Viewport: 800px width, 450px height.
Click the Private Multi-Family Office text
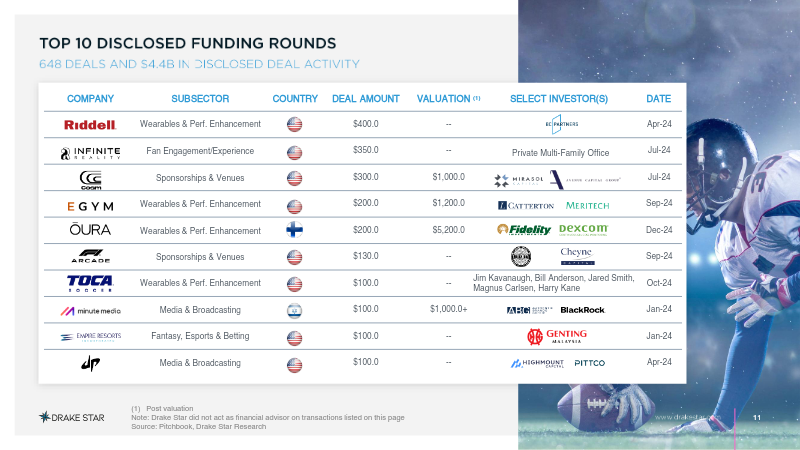[x=559, y=153]
